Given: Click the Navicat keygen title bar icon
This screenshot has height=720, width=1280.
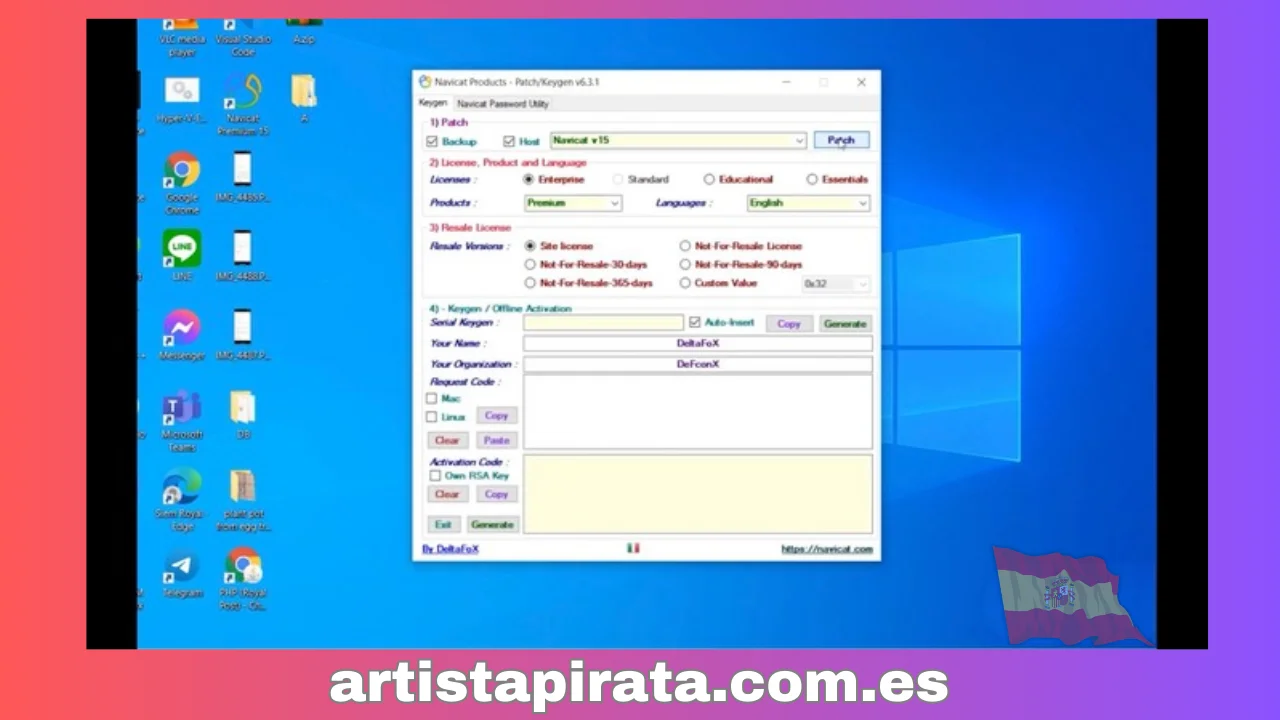Looking at the screenshot, I should point(425,82).
